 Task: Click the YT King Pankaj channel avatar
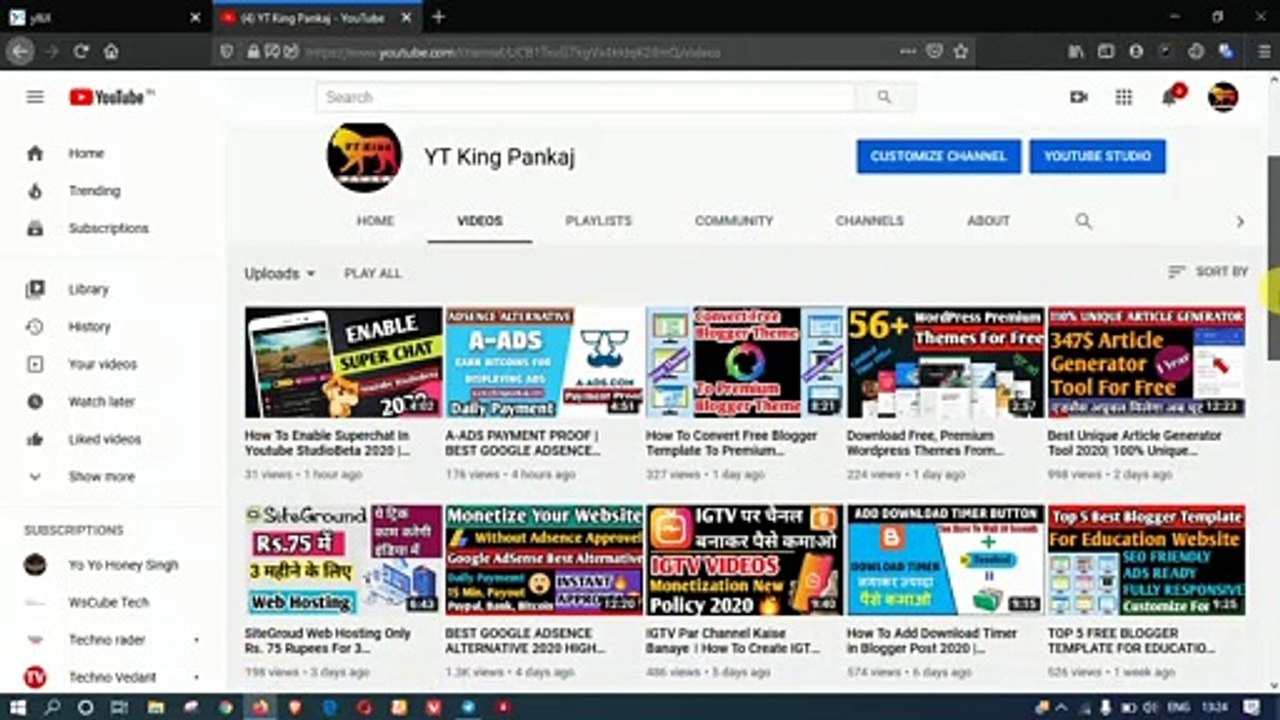click(x=364, y=157)
